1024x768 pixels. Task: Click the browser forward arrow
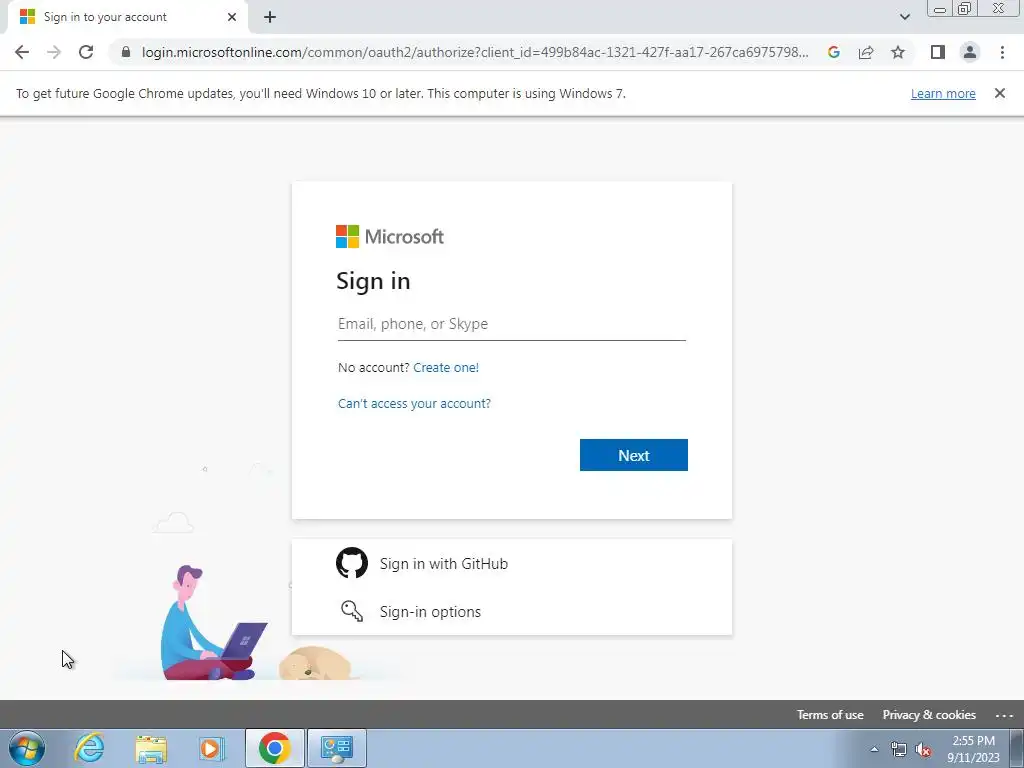coord(54,52)
